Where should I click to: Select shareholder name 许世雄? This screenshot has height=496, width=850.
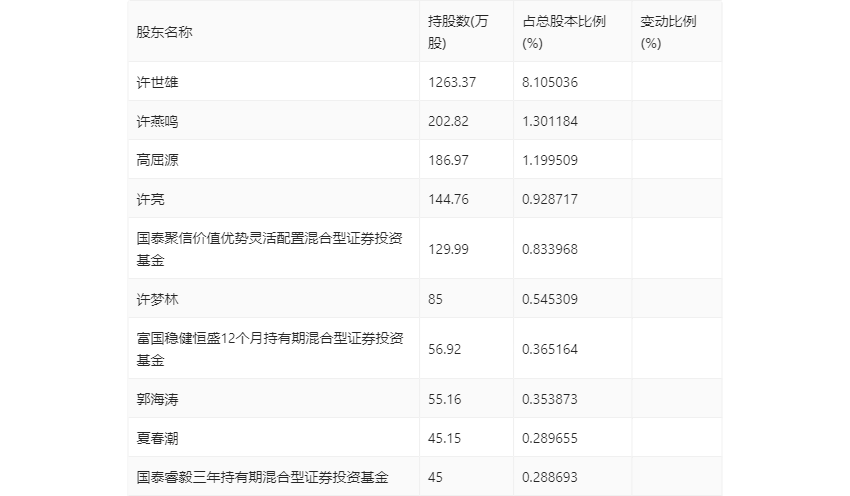pyautogui.click(x=157, y=82)
